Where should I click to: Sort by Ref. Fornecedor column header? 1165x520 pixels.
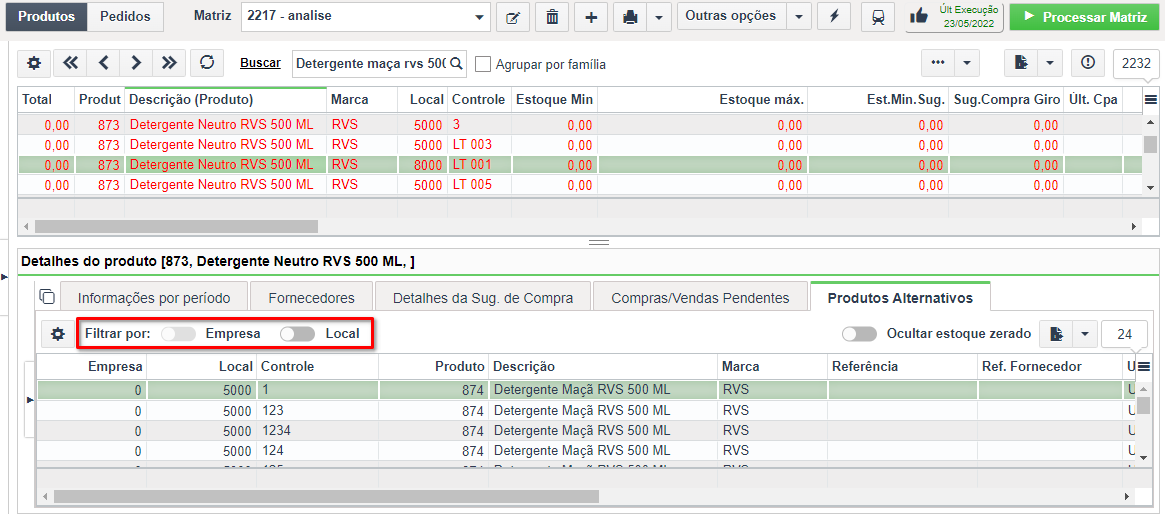(x=1051, y=366)
